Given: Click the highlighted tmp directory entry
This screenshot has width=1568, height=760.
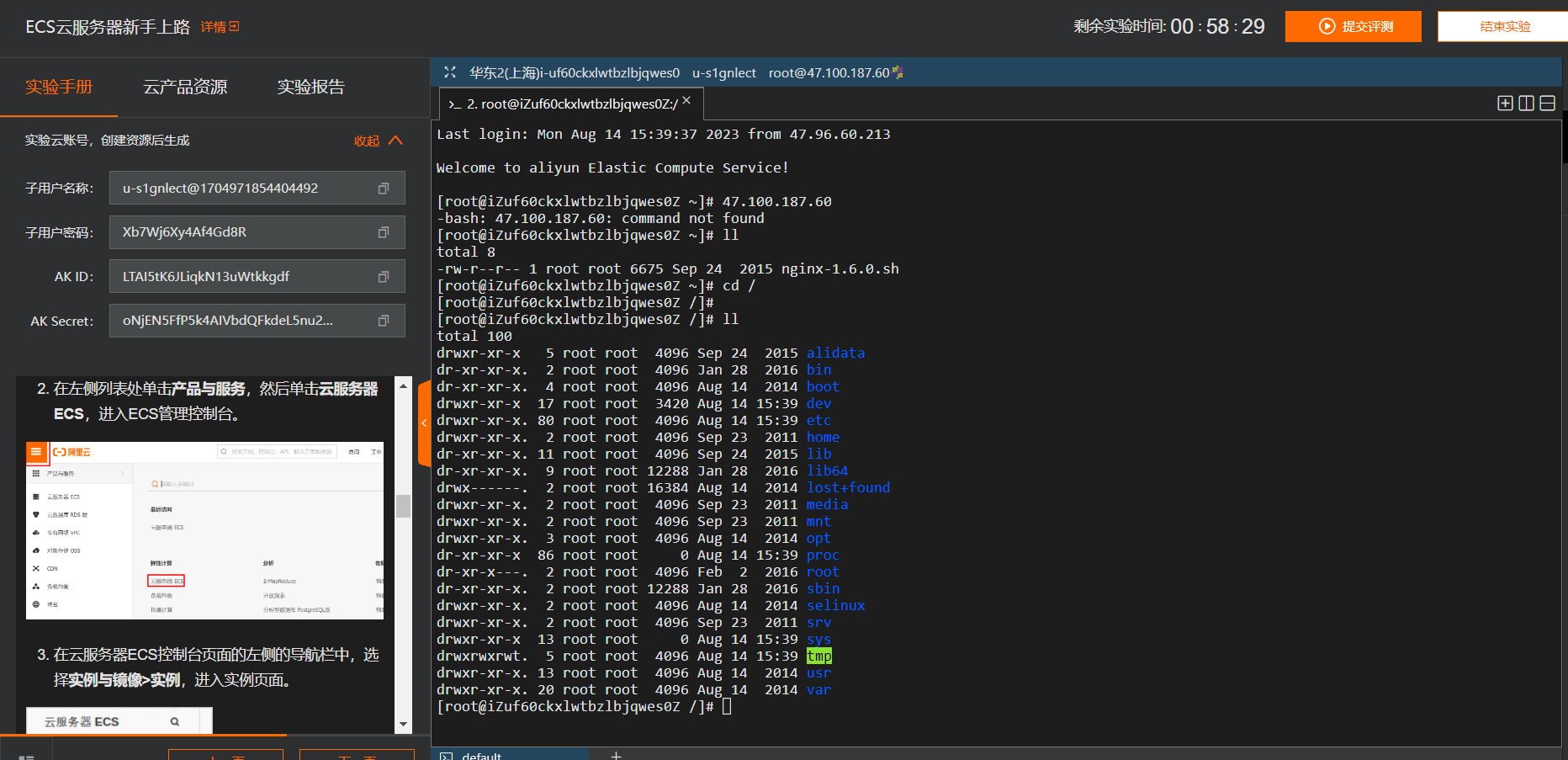Looking at the screenshot, I should (818, 656).
